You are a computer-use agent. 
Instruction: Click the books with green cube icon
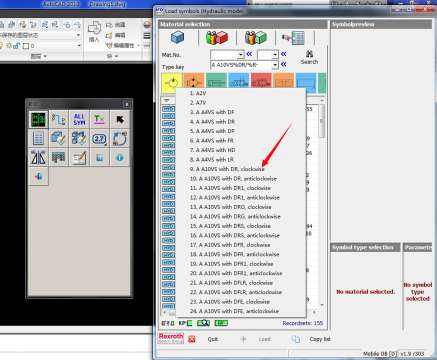click(255, 38)
